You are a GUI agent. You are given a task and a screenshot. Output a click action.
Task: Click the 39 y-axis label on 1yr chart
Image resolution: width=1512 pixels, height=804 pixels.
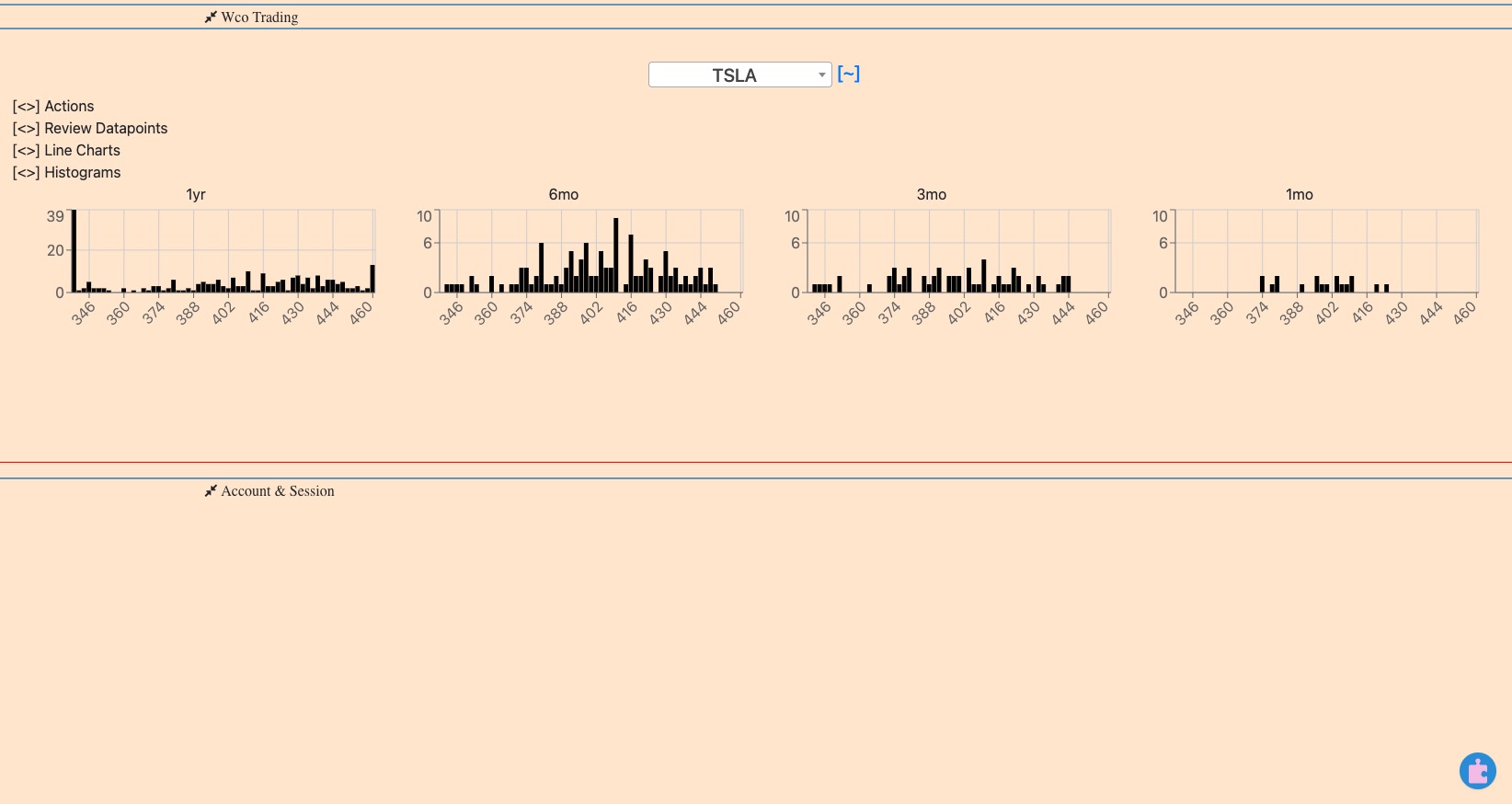[55, 216]
